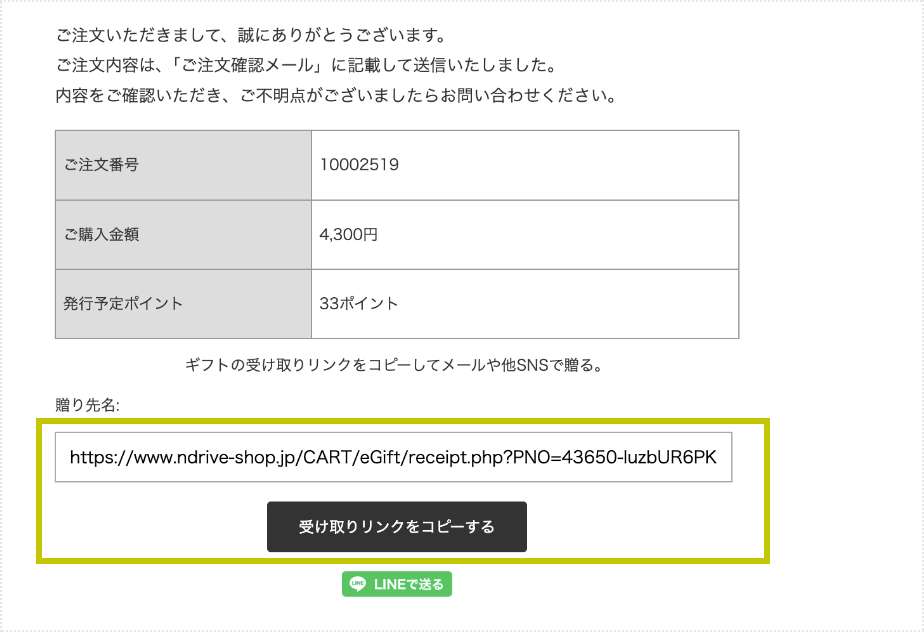Click the お問い合わせください inquiry sentence

pos(336,95)
